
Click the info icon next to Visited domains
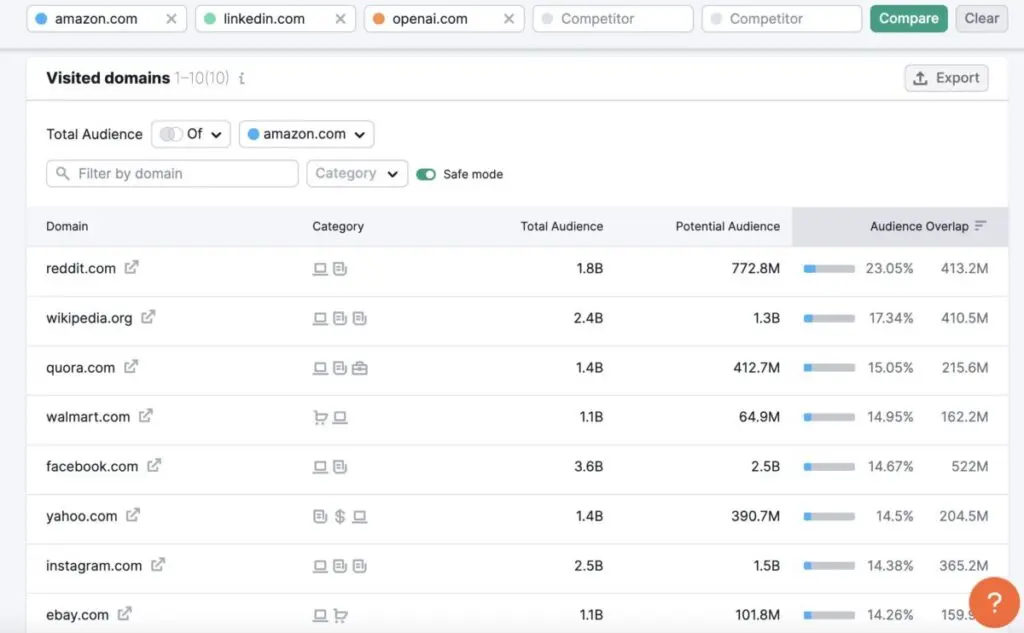[241, 76]
